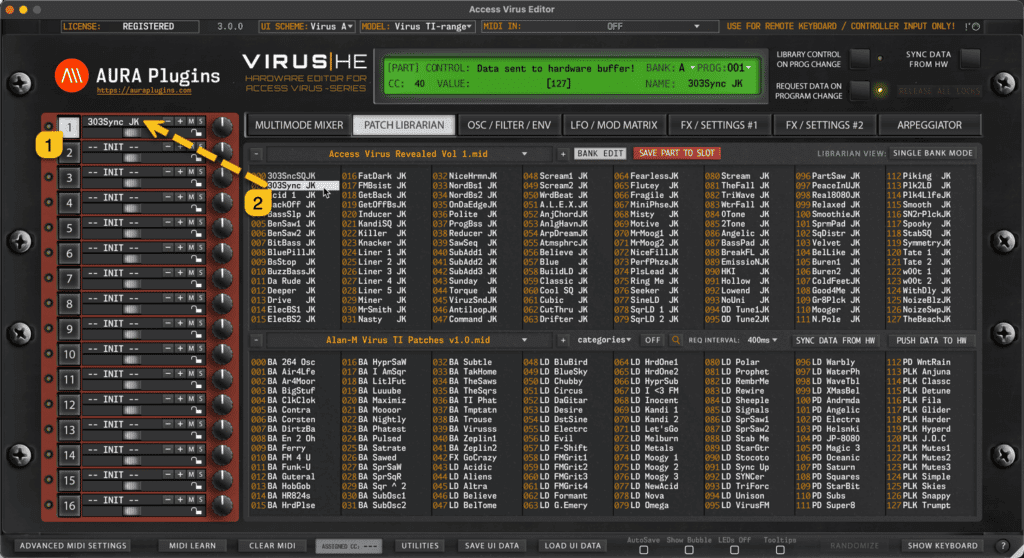Open the LFO / Mod Matrix tab
This screenshot has width=1024, height=558.
[x=613, y=125]
